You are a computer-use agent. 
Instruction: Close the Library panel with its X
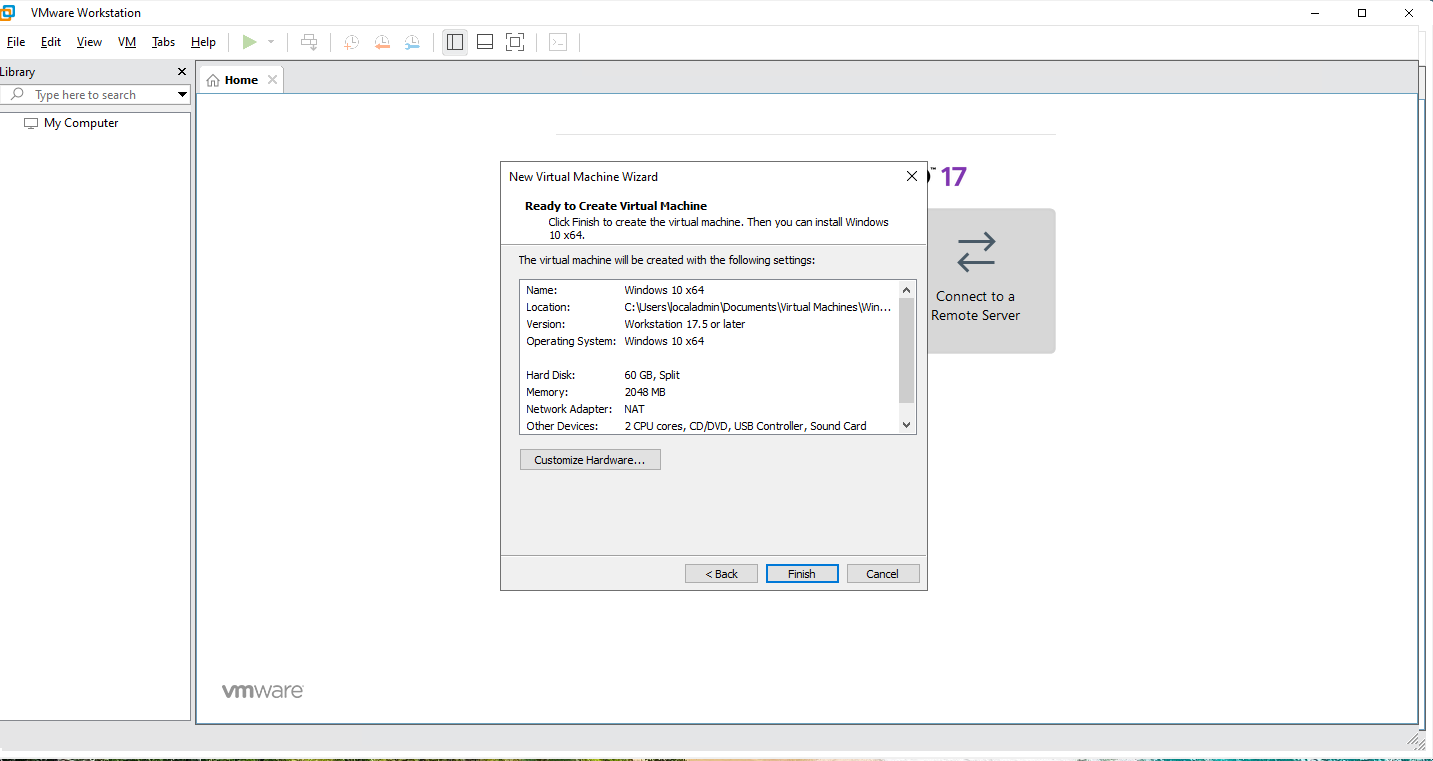[x=182, y=72]
